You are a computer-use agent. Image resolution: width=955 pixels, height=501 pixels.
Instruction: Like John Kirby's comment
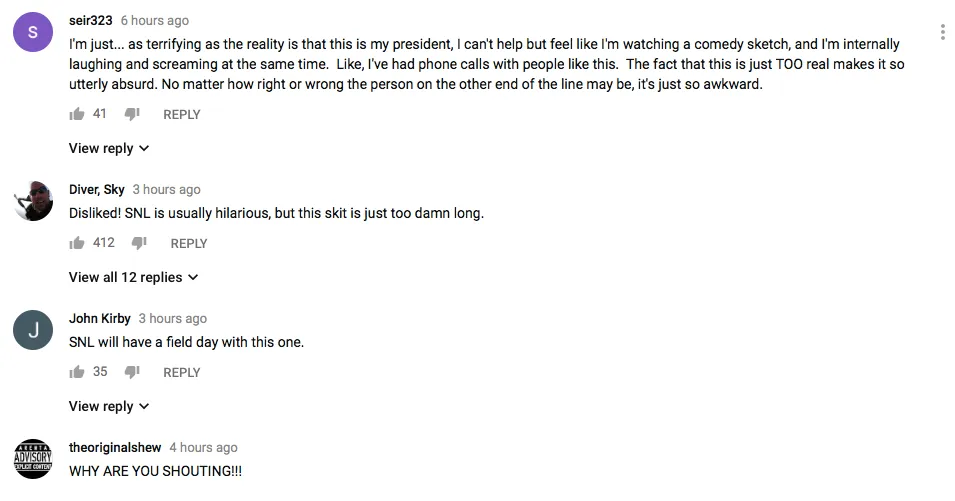coord(76,372)
